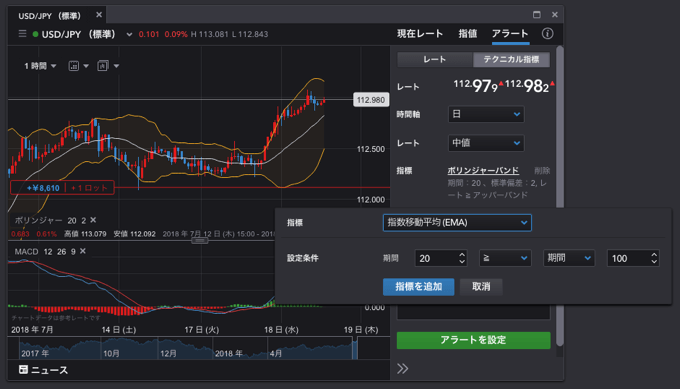This screenshot has width=680, height=389.
Task: Click the chart pane divider handle
Action: (199, 241)
